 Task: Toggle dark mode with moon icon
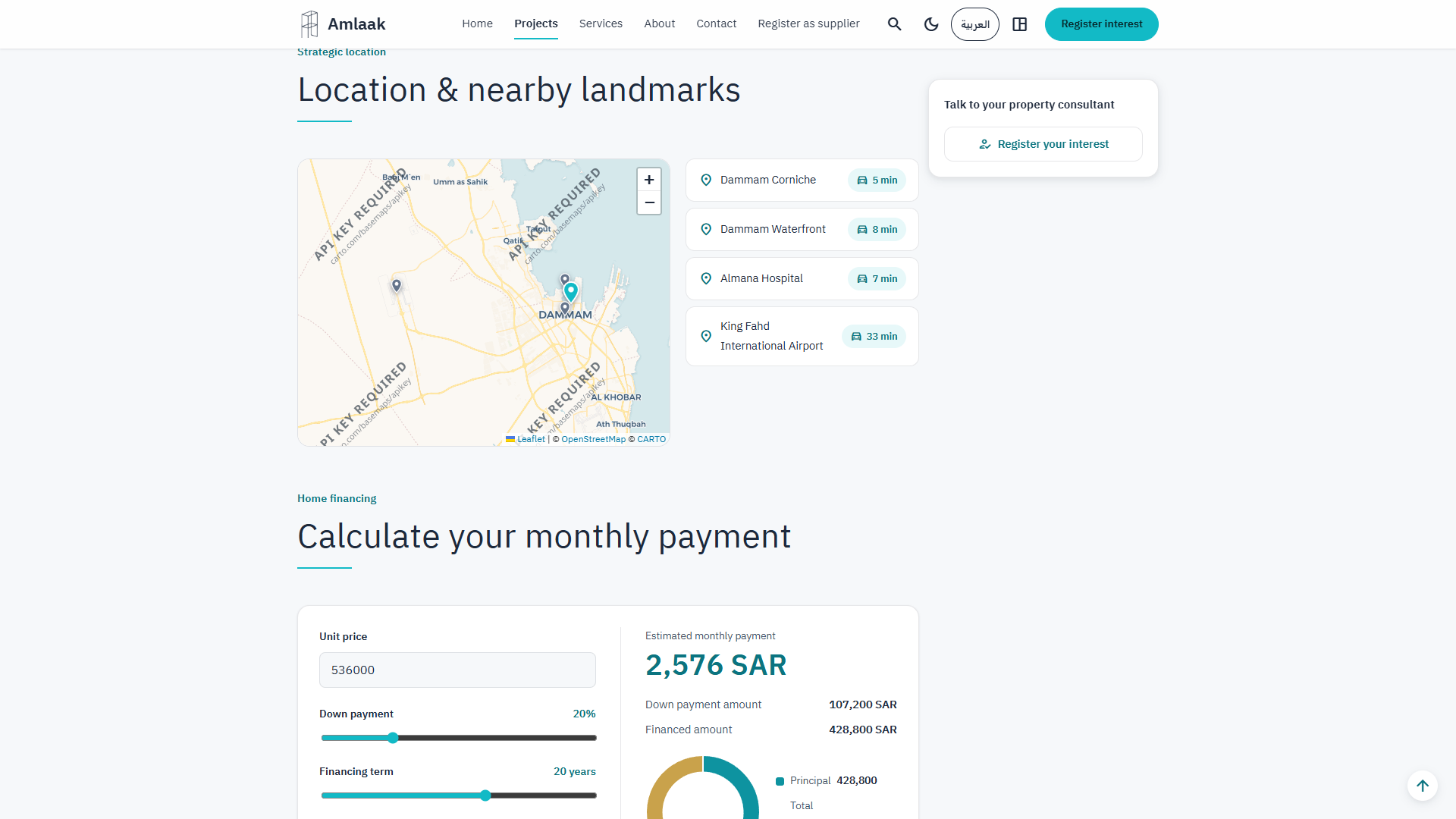tap(931, 24)
